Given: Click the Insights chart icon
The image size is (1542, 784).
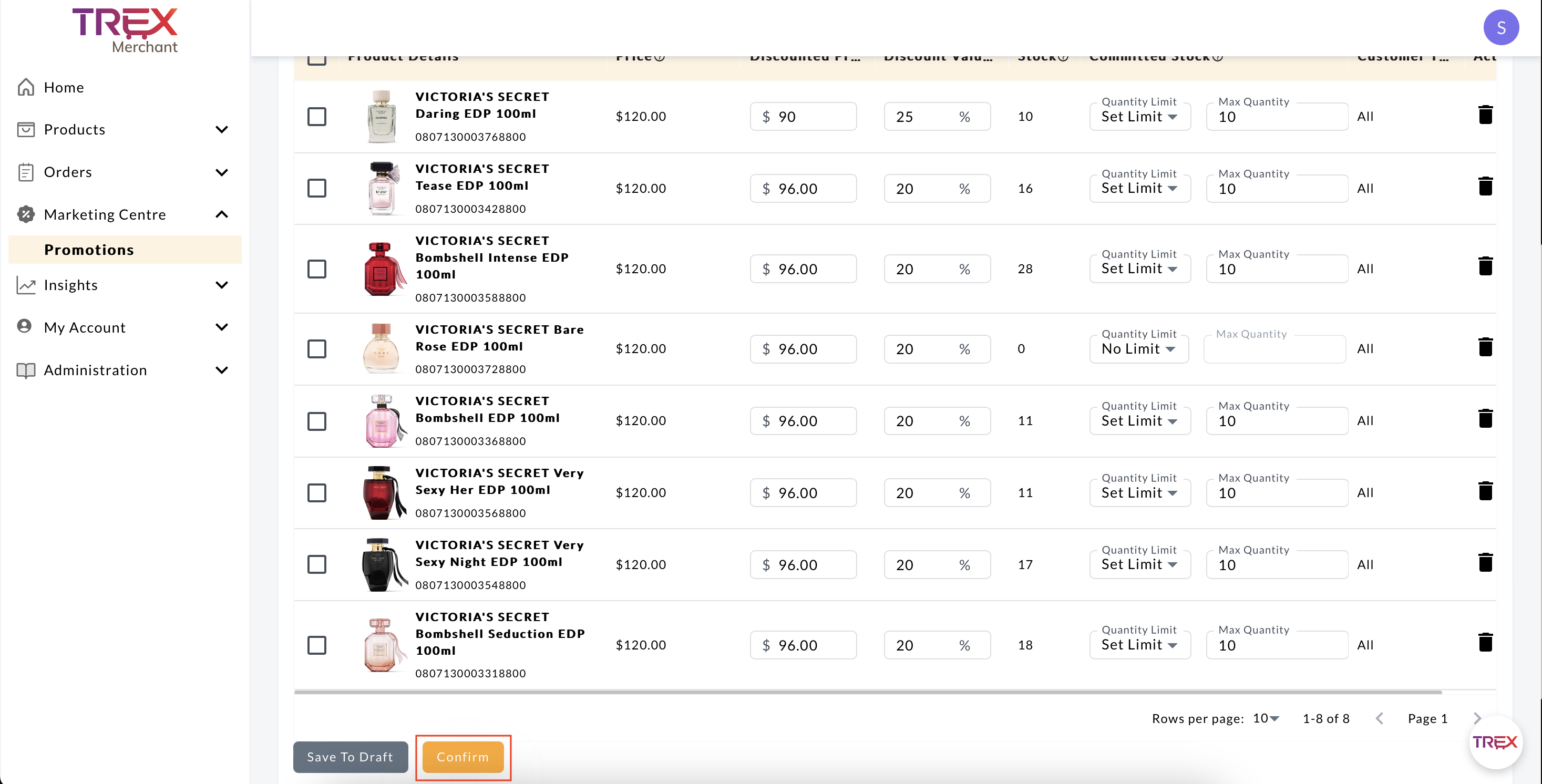Looking at the screenshot, I should pyautogui.click(x=26, y=285).
